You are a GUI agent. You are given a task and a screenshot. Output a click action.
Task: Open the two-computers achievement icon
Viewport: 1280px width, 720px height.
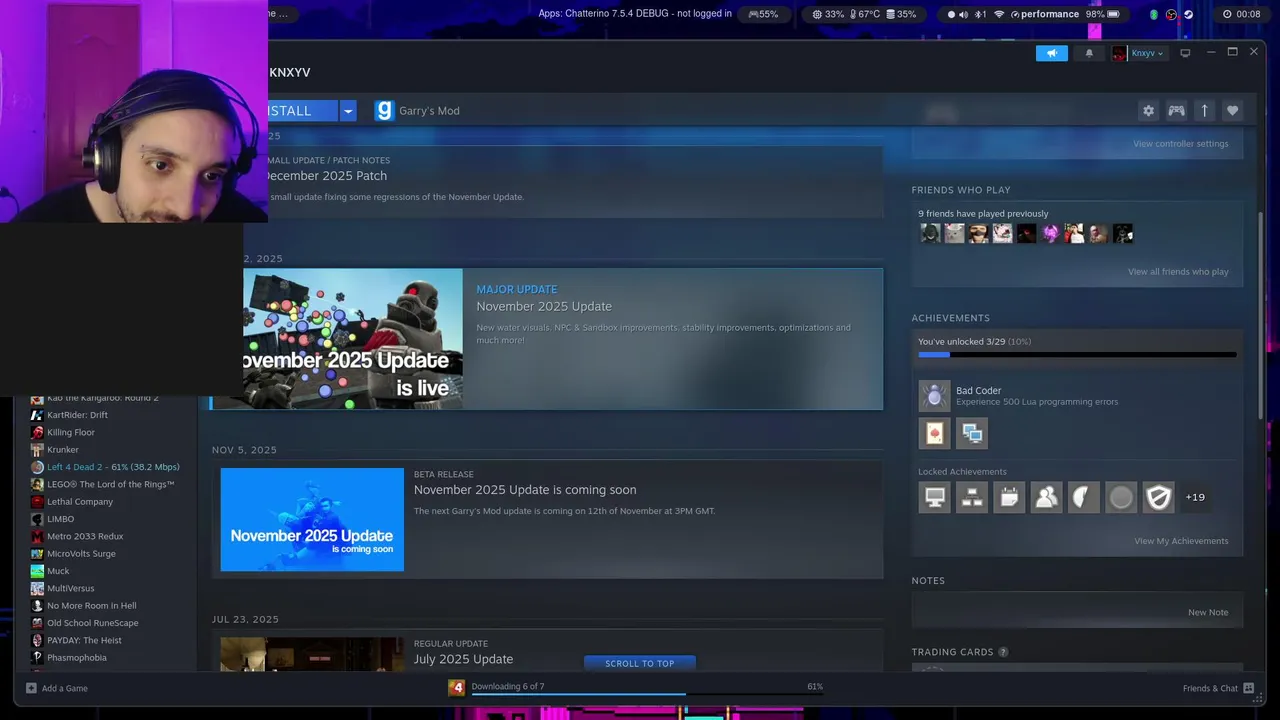971,433
